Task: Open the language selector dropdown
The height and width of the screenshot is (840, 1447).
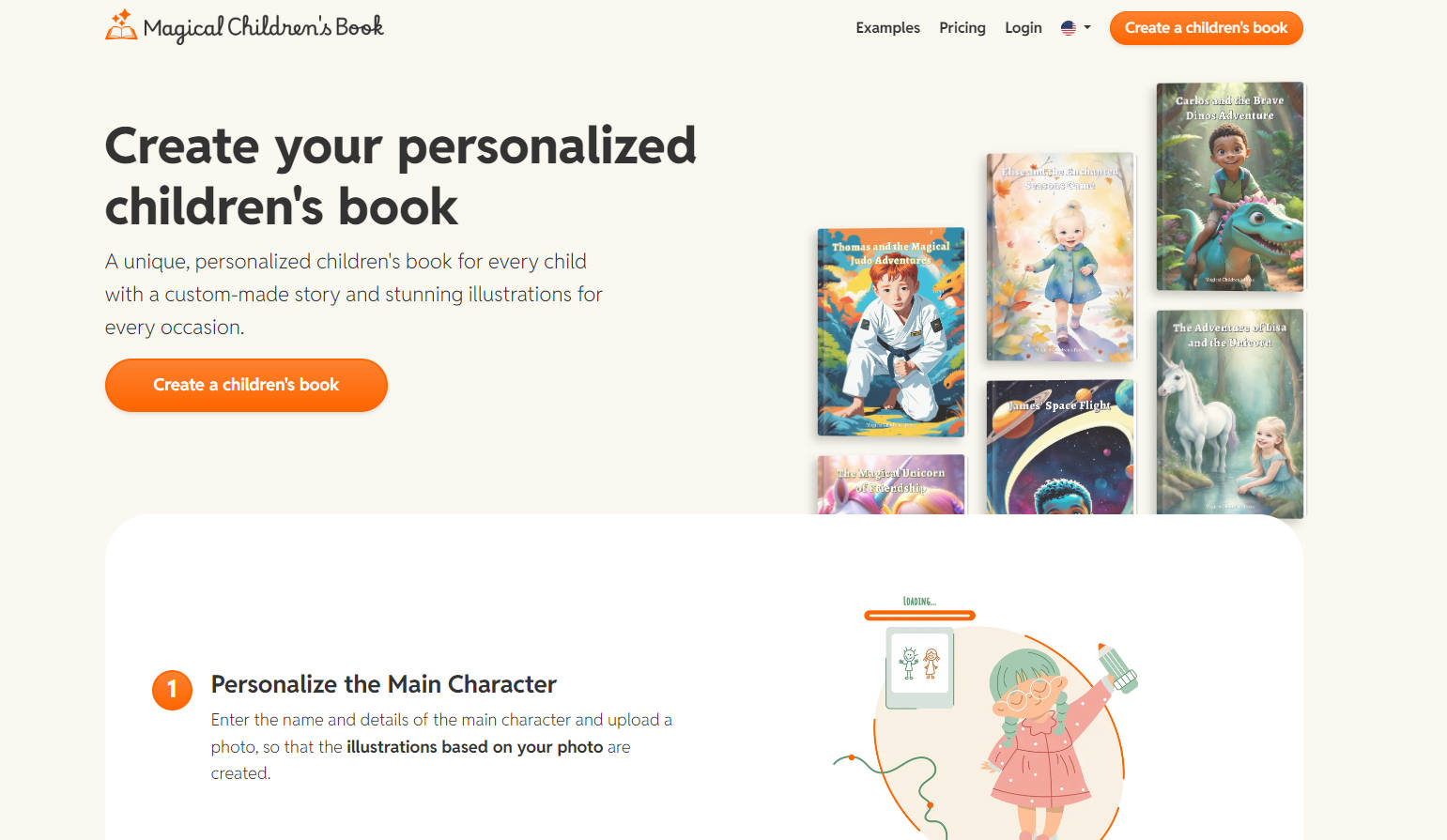Action: pos(1075,28)
